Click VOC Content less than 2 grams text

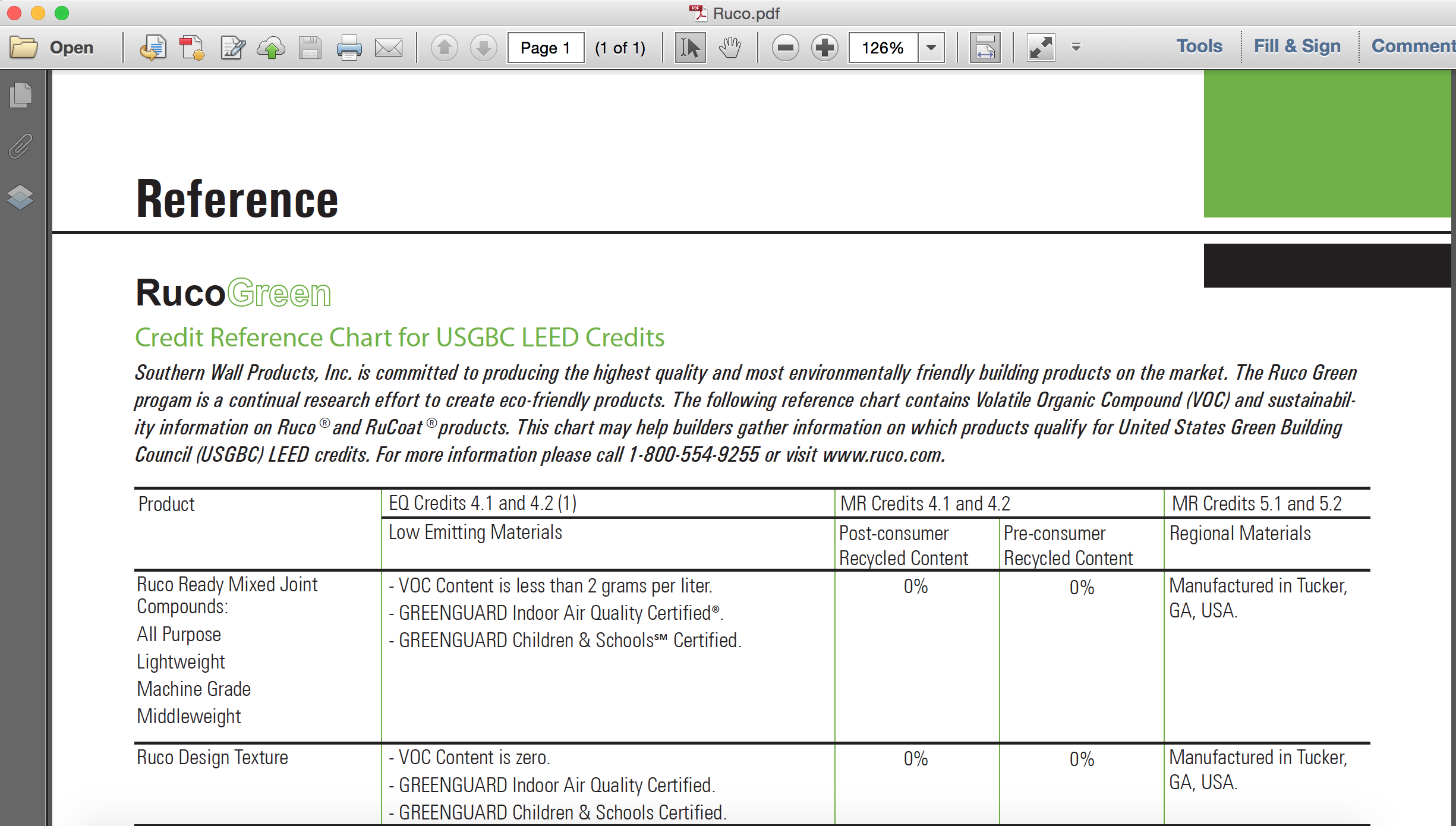[x=550, y=586]
